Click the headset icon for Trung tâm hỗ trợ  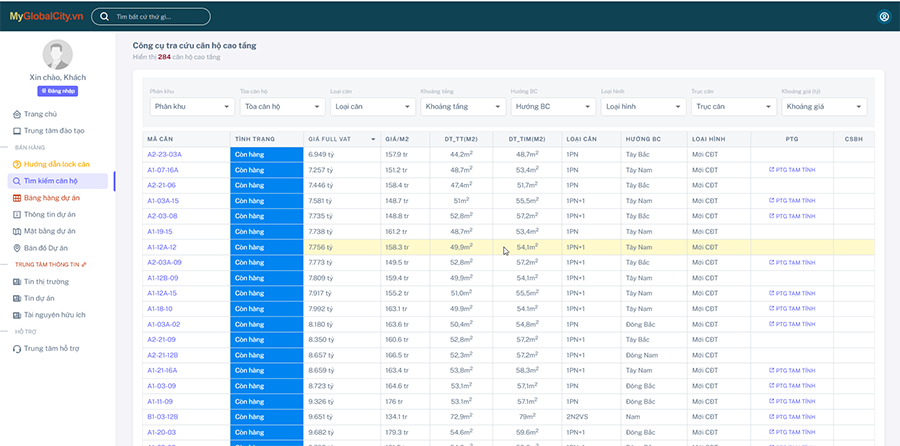pyautogui.click(x=16, y=348)
